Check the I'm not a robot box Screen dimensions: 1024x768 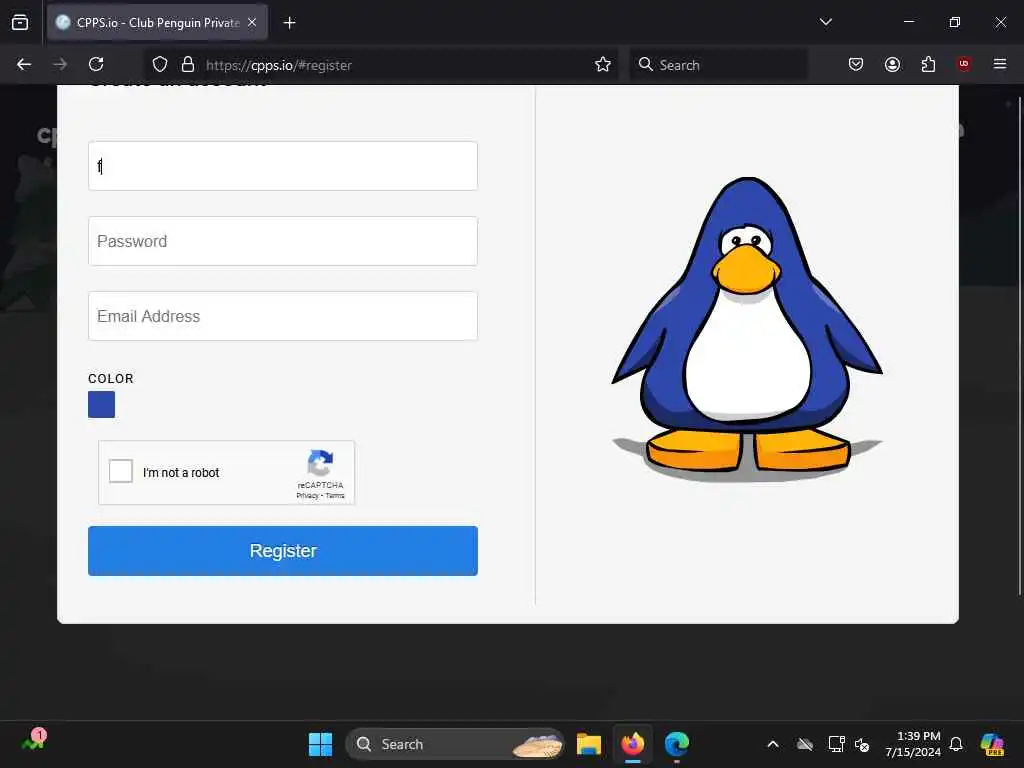pyautogui.click(x=121, y=472)
